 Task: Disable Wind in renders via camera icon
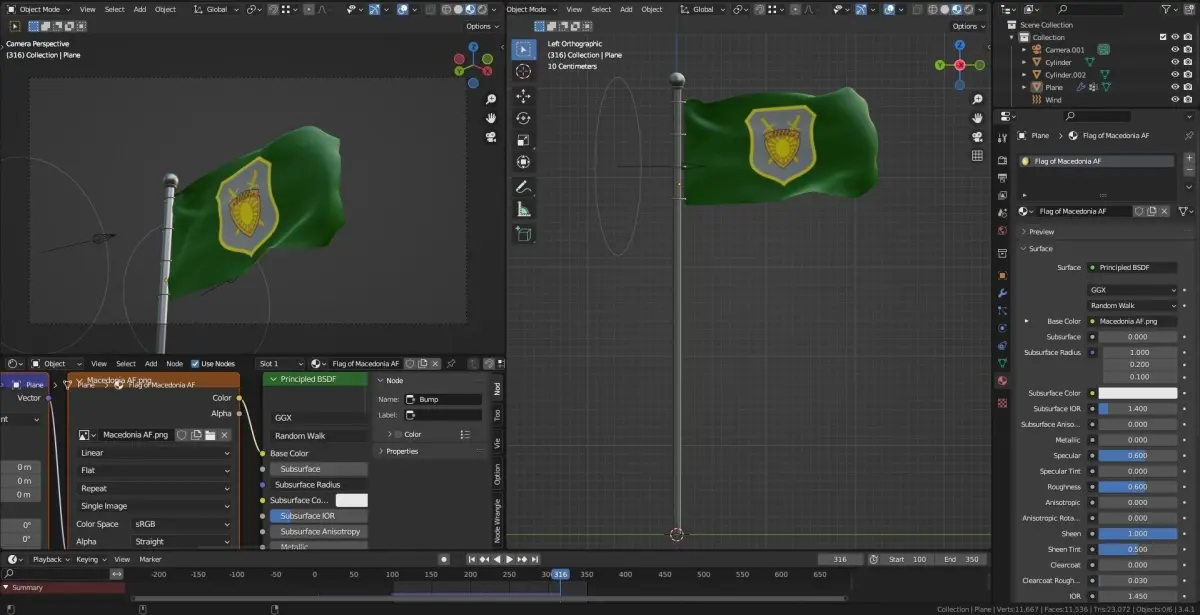tap(1189, 100)
